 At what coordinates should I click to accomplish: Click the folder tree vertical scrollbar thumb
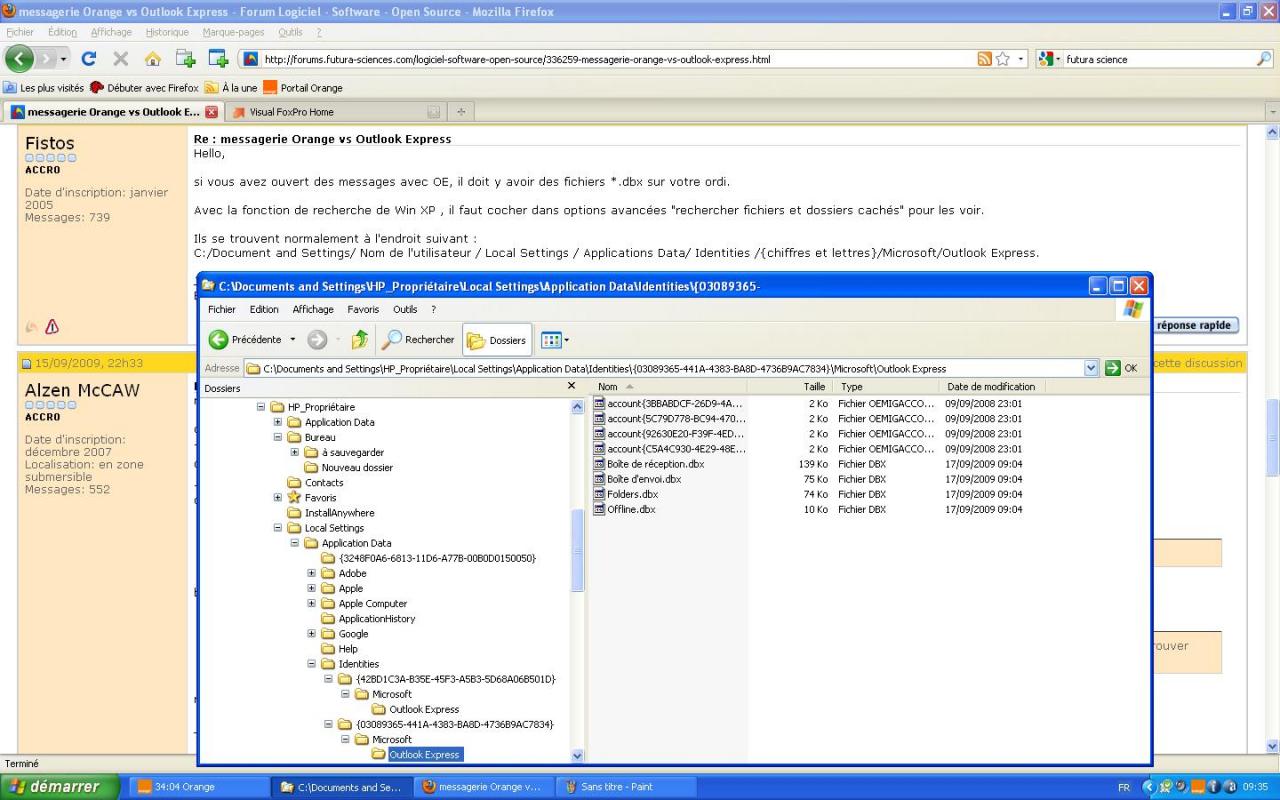(577, 550)
